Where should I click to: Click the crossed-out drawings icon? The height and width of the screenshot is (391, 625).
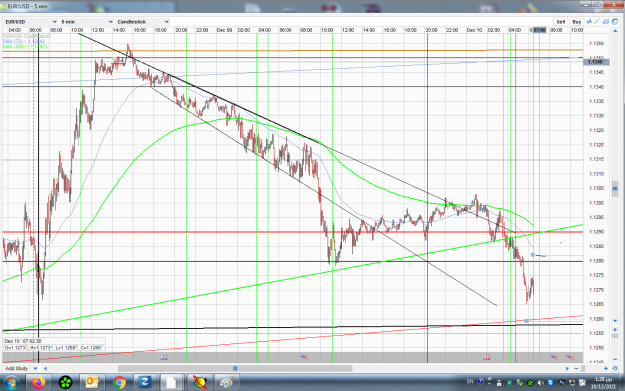(x=606, y=22)
